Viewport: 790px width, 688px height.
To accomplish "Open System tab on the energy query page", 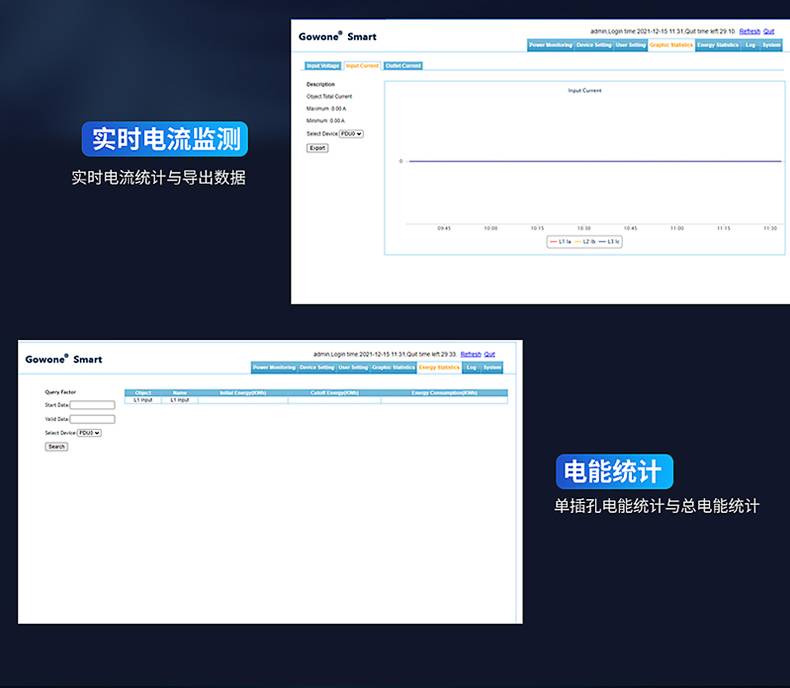I will pyautogui.click(x=492, y=368).
